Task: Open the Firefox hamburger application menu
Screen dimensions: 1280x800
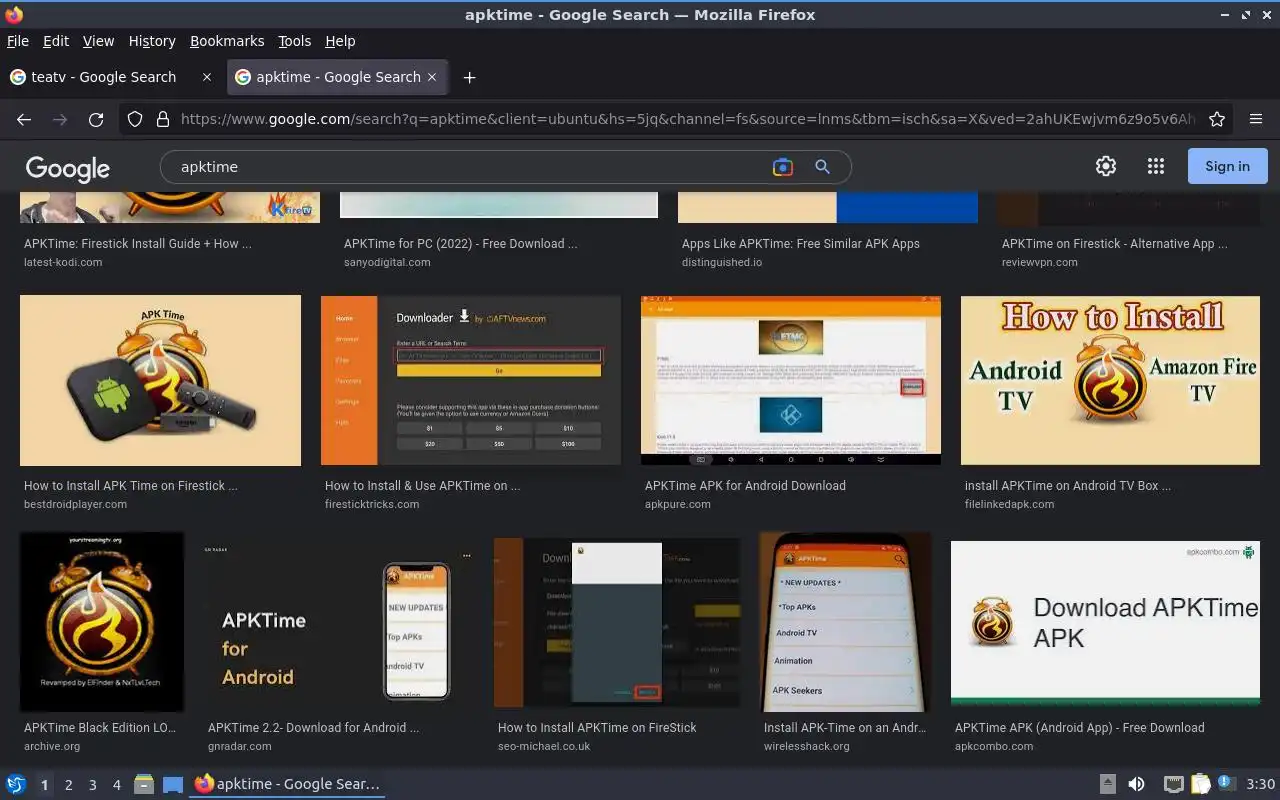Action: [x=1256, y=119]
